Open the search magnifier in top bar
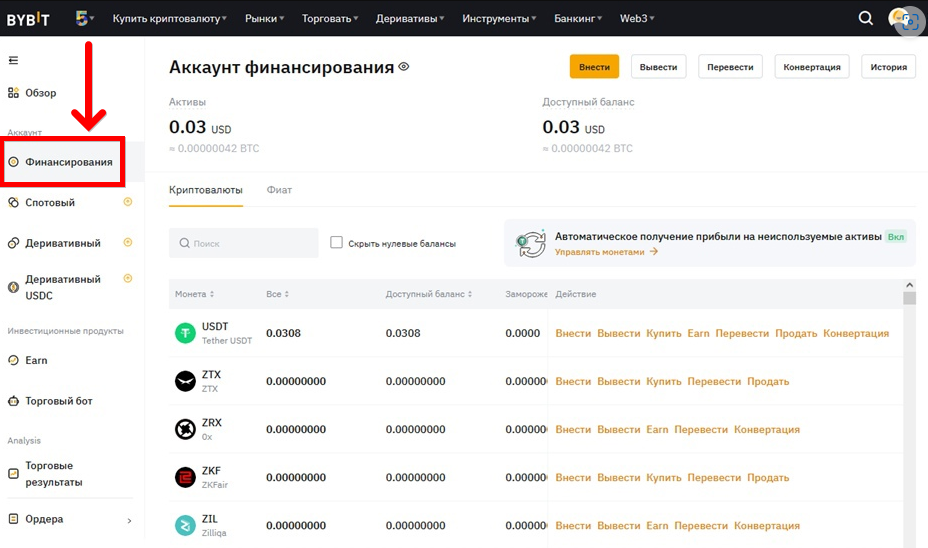The height and width of the screenshot is (548, 928). point(865,18)
